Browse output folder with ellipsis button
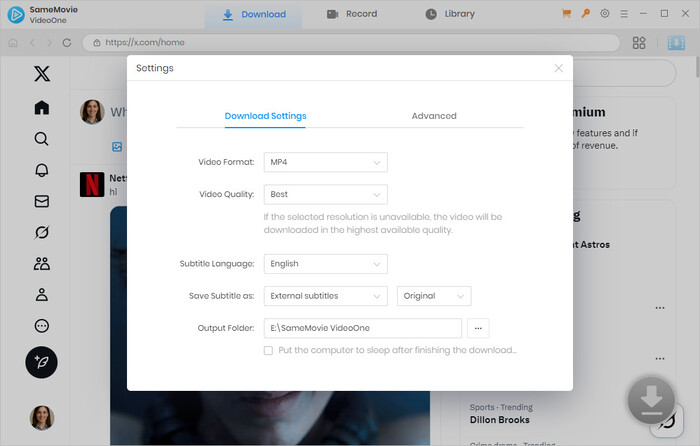This screenshot has width=700, height=446. coord(478,328)
